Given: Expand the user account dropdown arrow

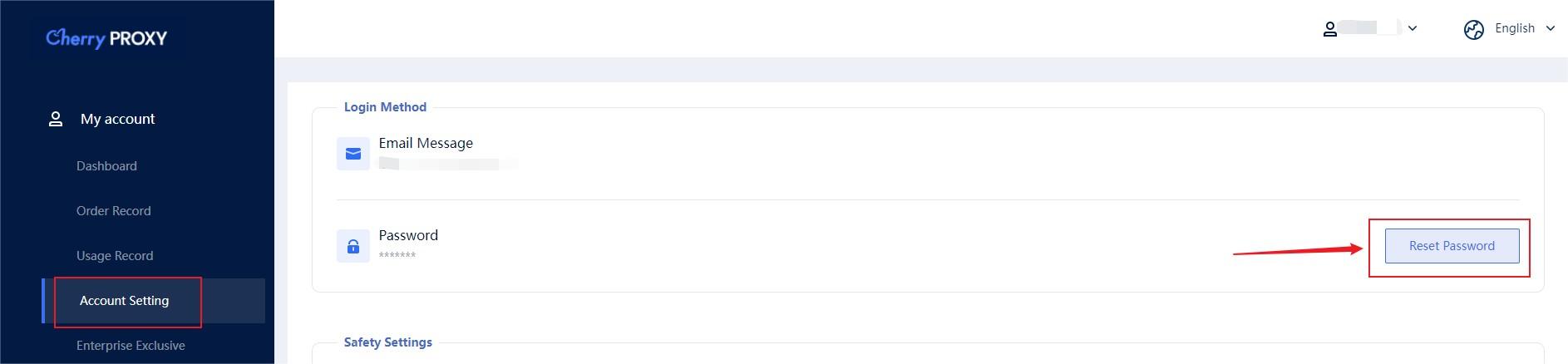Looking at the screenshot, I should (x=1413, y=28).
